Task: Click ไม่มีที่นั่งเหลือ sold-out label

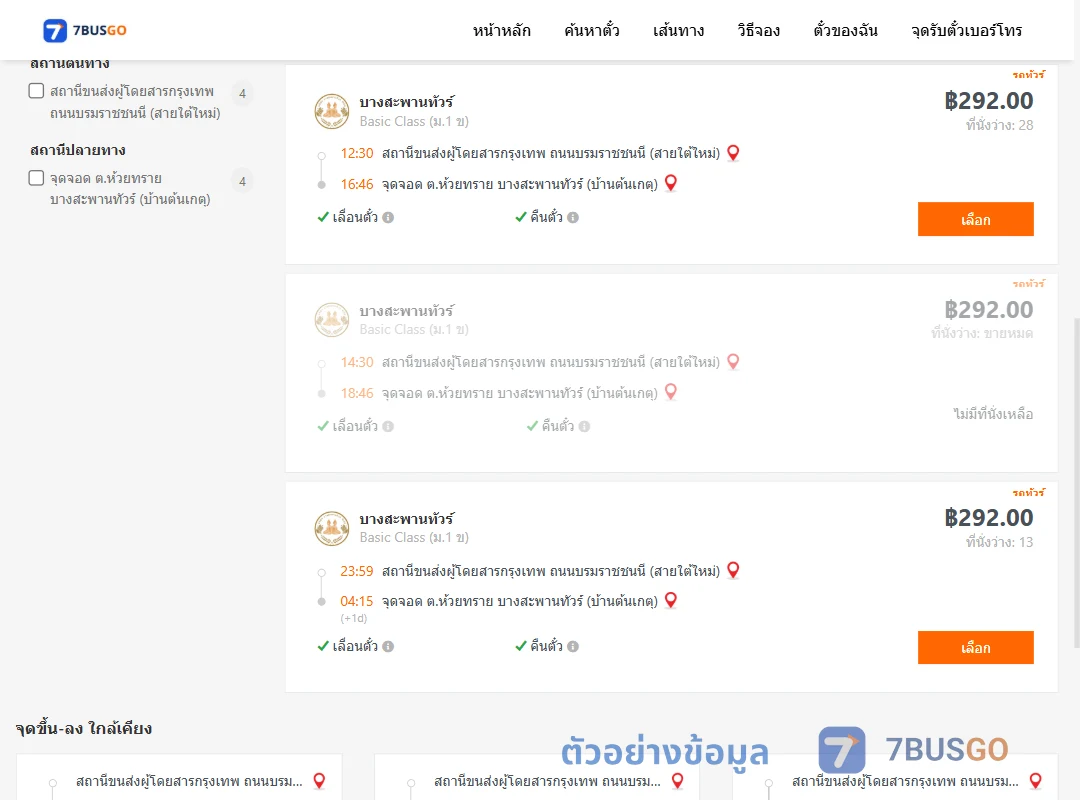Action: 993,414
